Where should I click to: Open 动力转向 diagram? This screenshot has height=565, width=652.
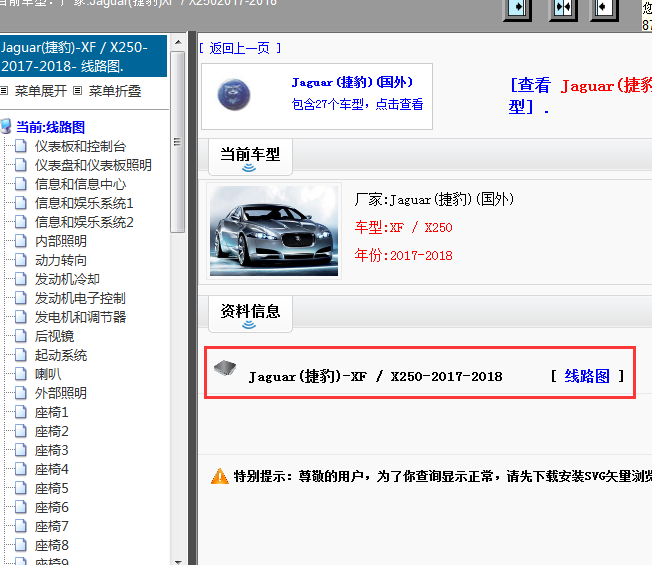[x=61, y=260]
